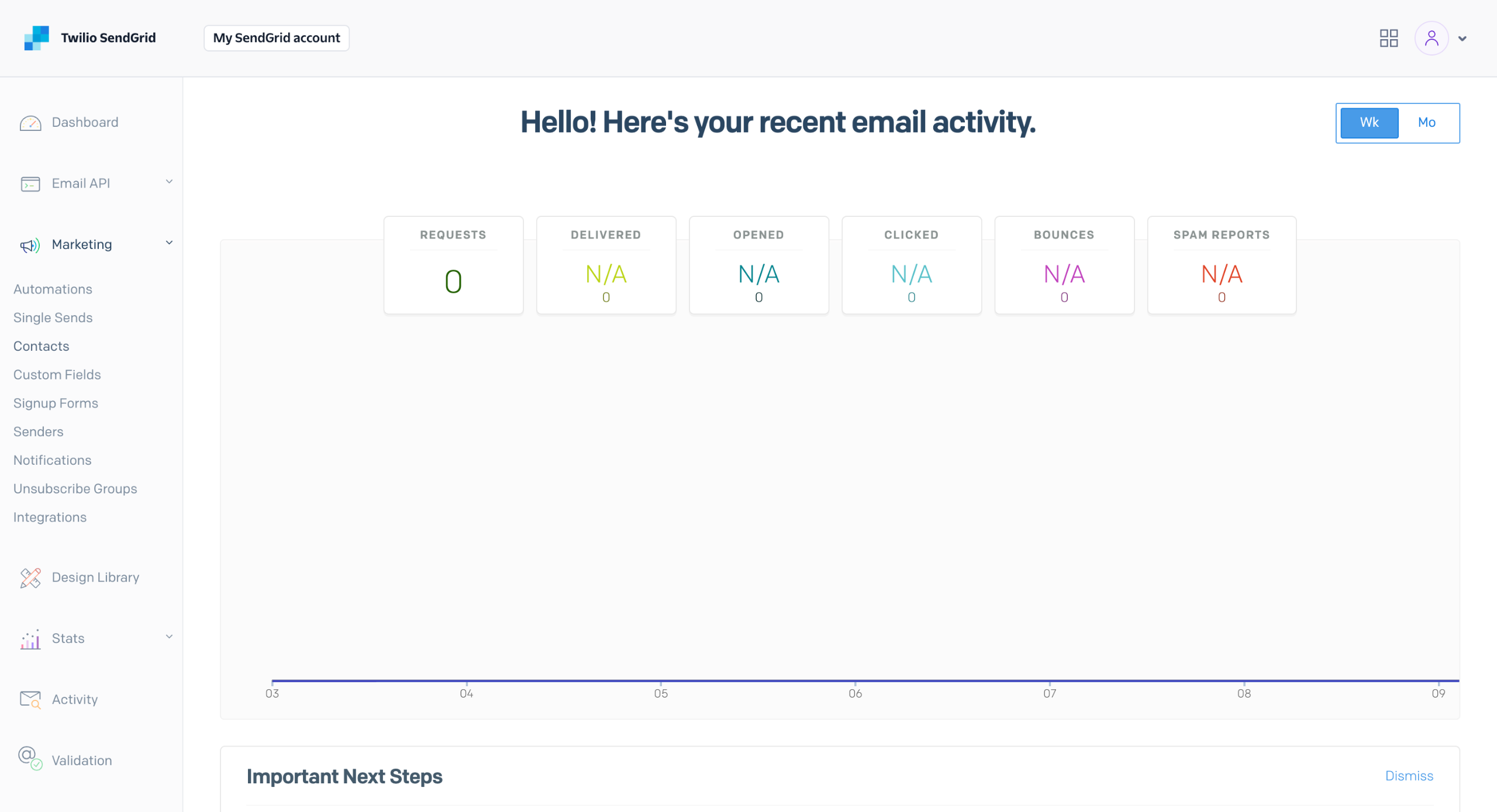This screenshot has height=812, width=1497.
Task: Click the user profile avatar icon
Action: (x=1431, y=39)
